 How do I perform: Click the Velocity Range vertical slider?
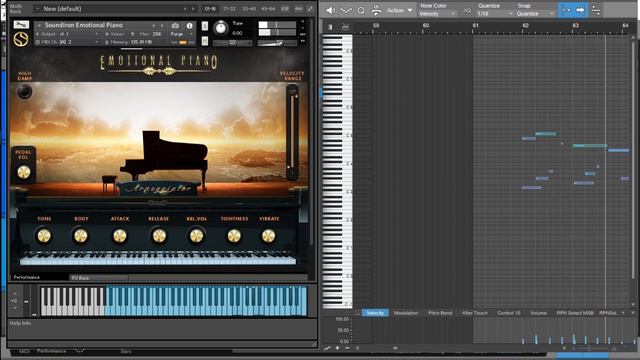[292, 131]
